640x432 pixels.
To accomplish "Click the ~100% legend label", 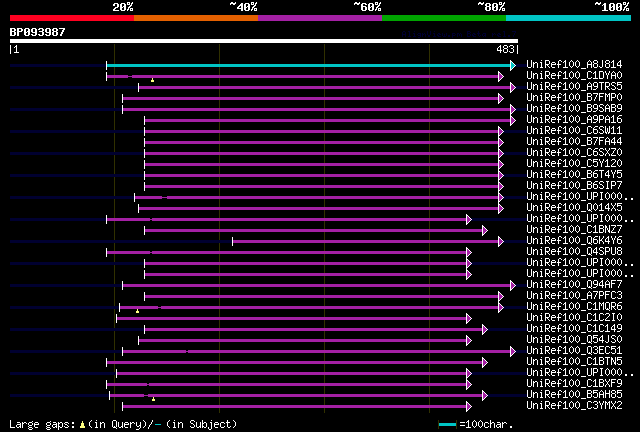I will [x=612, y=7].
